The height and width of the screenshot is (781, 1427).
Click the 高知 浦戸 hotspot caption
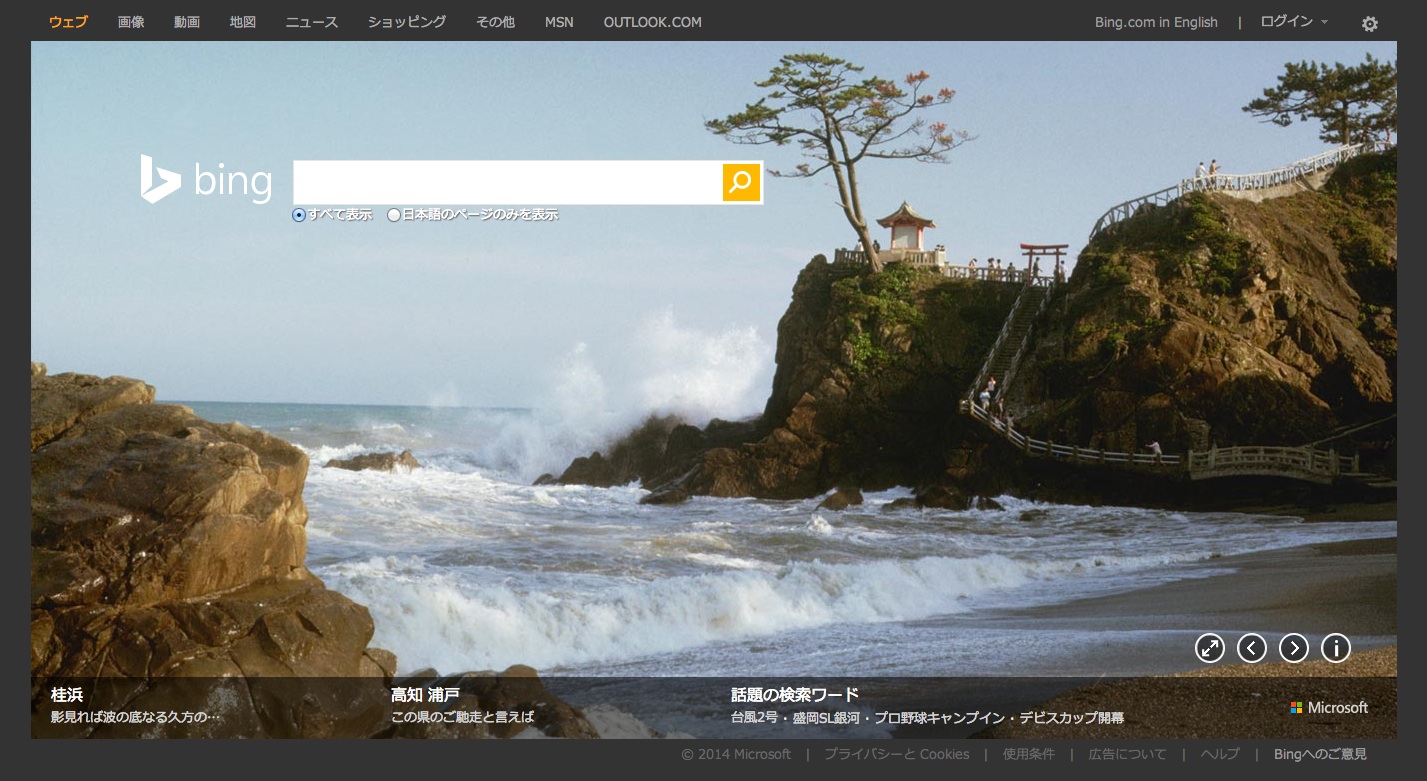pyautogui.click(x=425, y=695)
